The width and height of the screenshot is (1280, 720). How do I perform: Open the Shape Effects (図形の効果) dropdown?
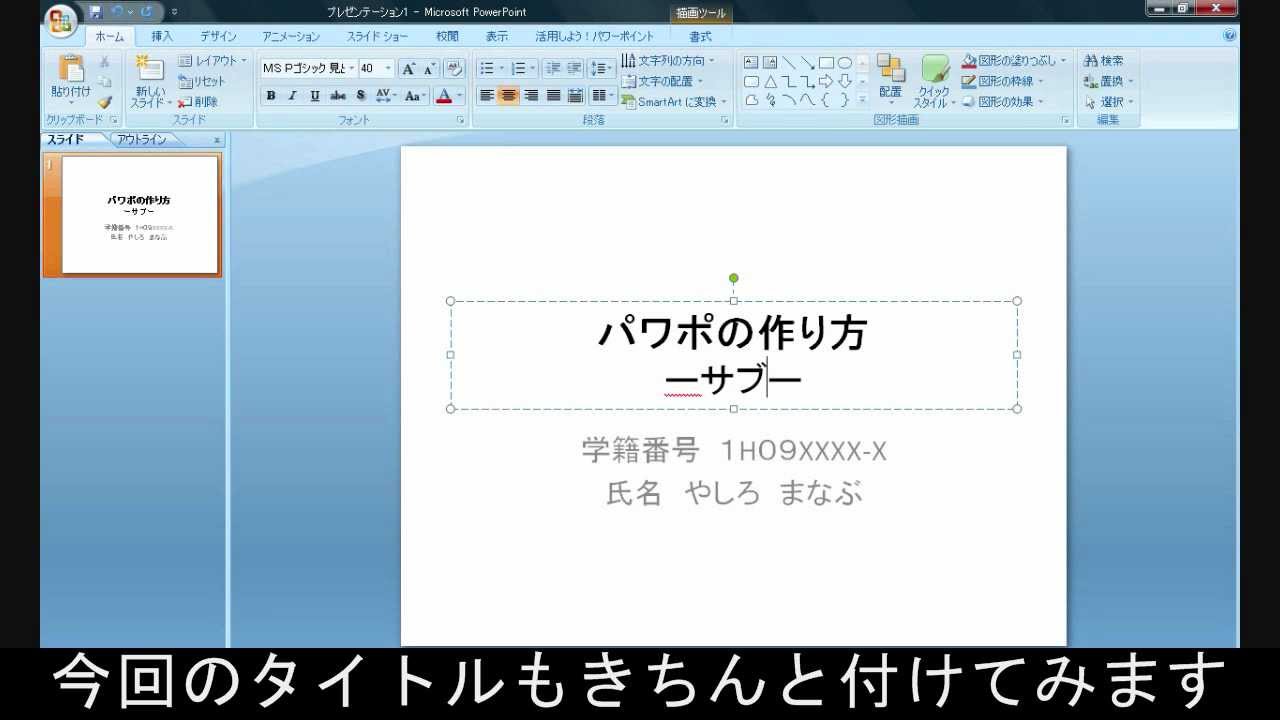pyautogui.click(x=1002, y=102)
